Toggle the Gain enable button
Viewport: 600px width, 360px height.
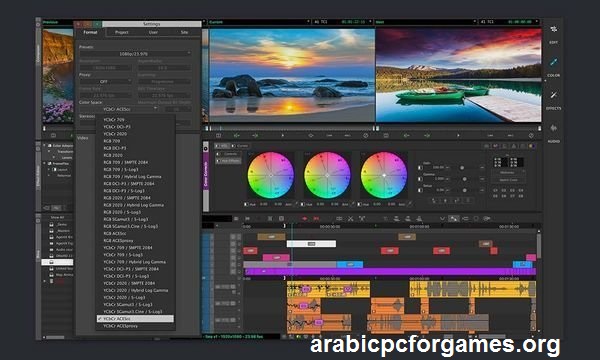pos(420,168)
